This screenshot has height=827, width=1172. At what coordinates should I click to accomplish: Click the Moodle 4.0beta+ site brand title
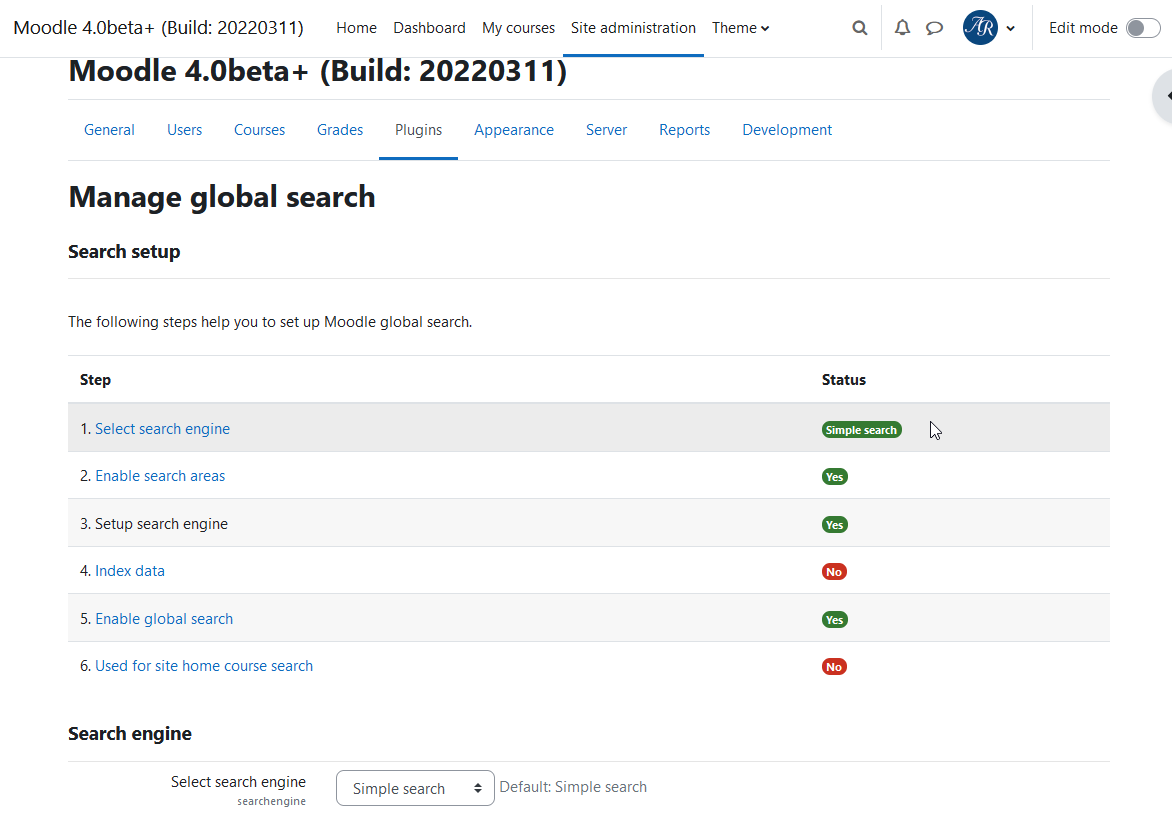click(x=158, y=28)
